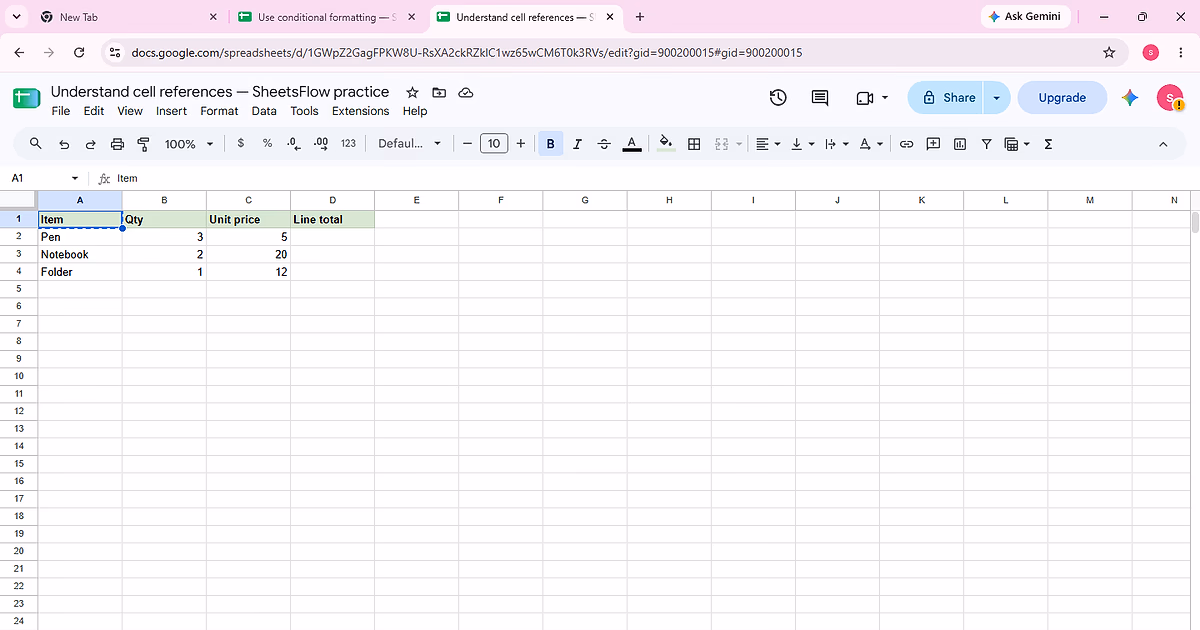
Task: View the cloud save status
Action: (x=465, y=92)
